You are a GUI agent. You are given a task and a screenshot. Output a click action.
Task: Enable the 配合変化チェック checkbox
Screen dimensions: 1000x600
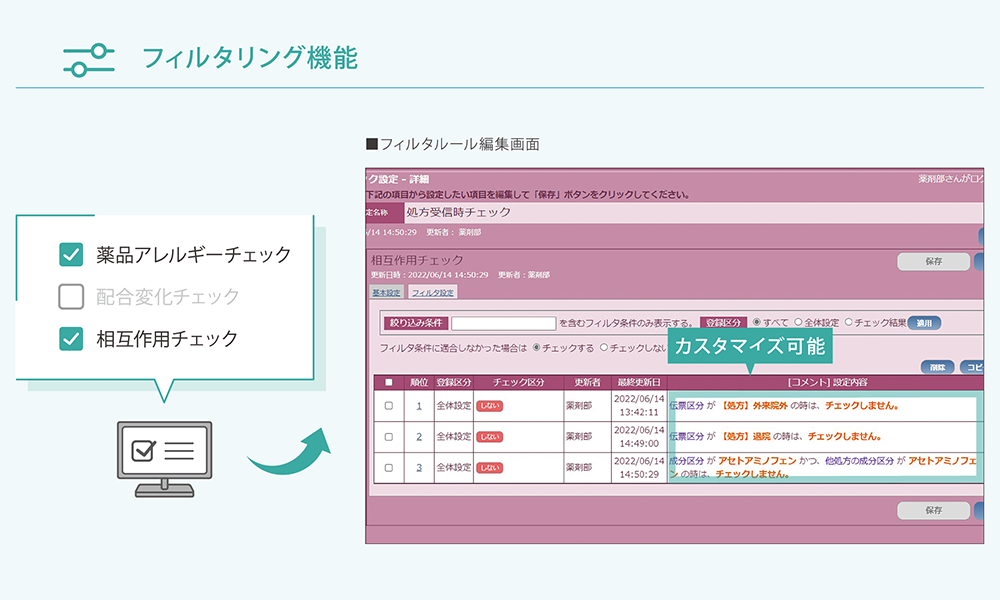coord(71,296)
